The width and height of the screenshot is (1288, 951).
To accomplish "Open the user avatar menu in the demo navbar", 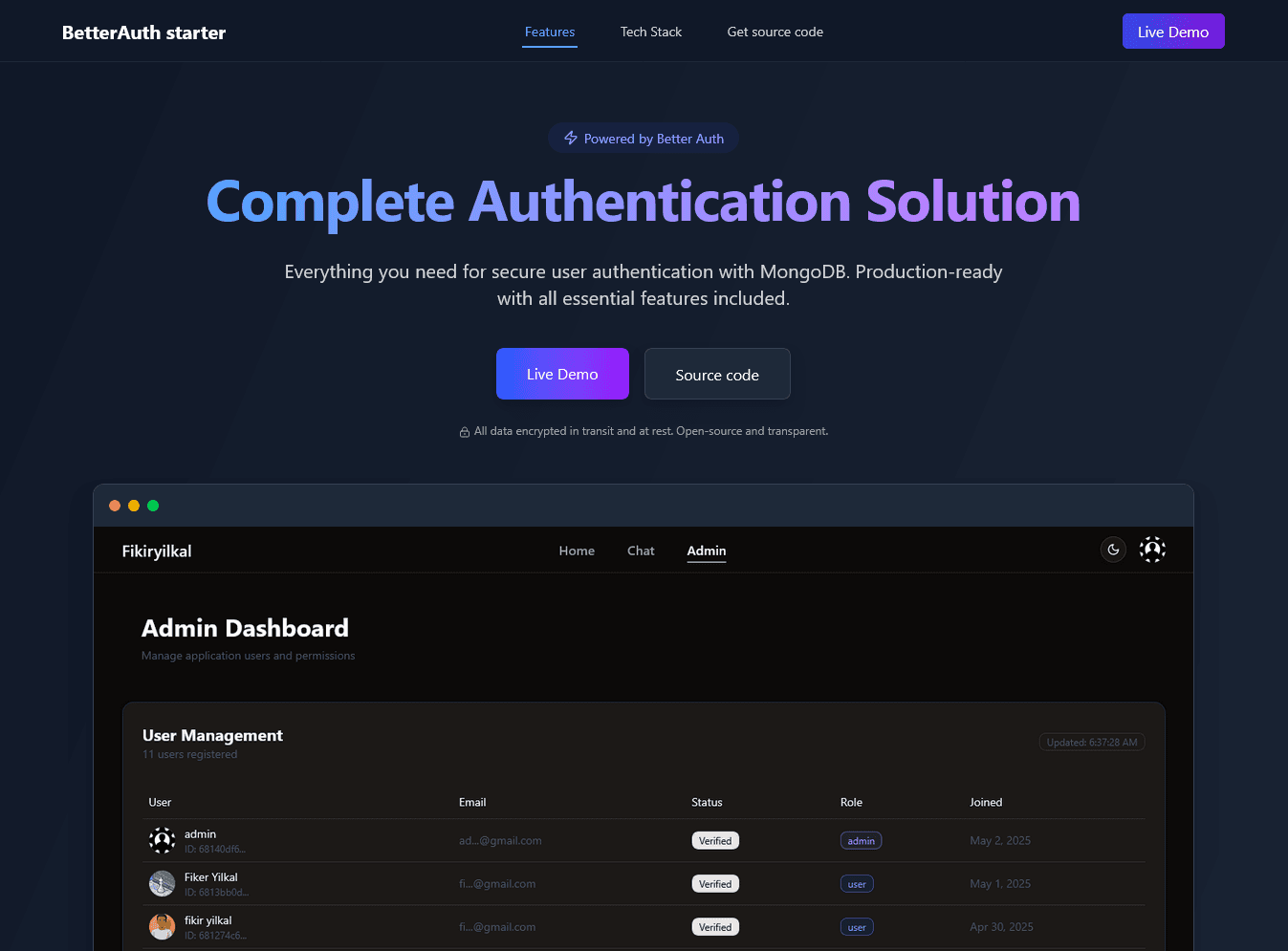I will coord(1152,549).
